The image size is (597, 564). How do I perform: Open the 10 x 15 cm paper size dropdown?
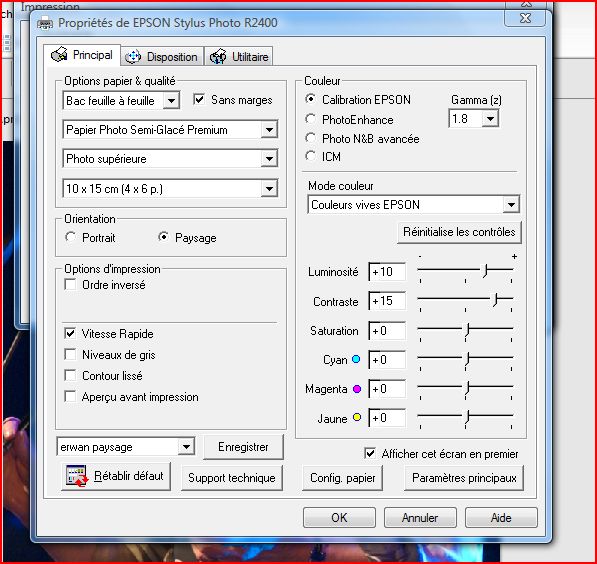170,189
